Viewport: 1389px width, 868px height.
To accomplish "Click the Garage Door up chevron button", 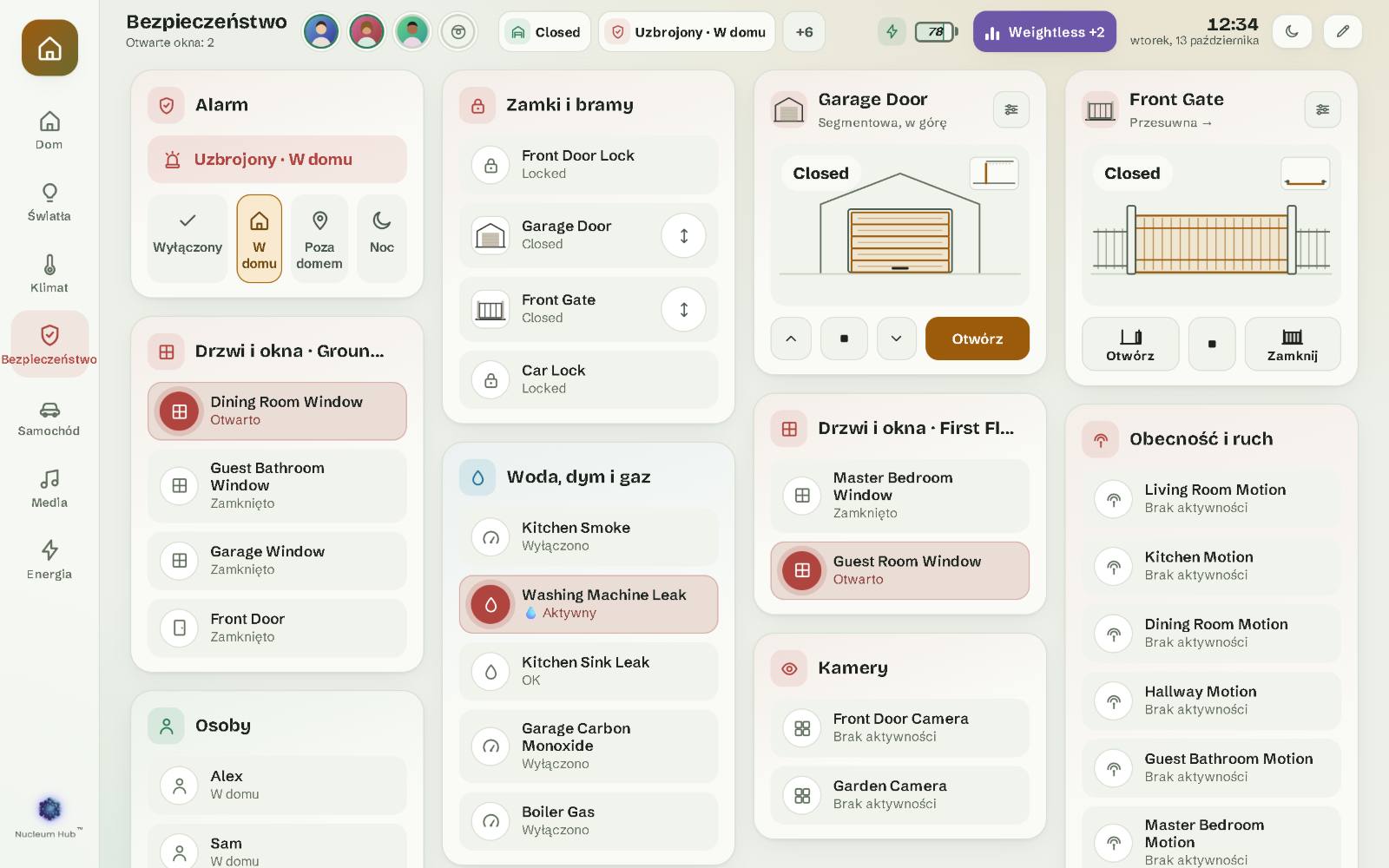I will coord(791,339).
